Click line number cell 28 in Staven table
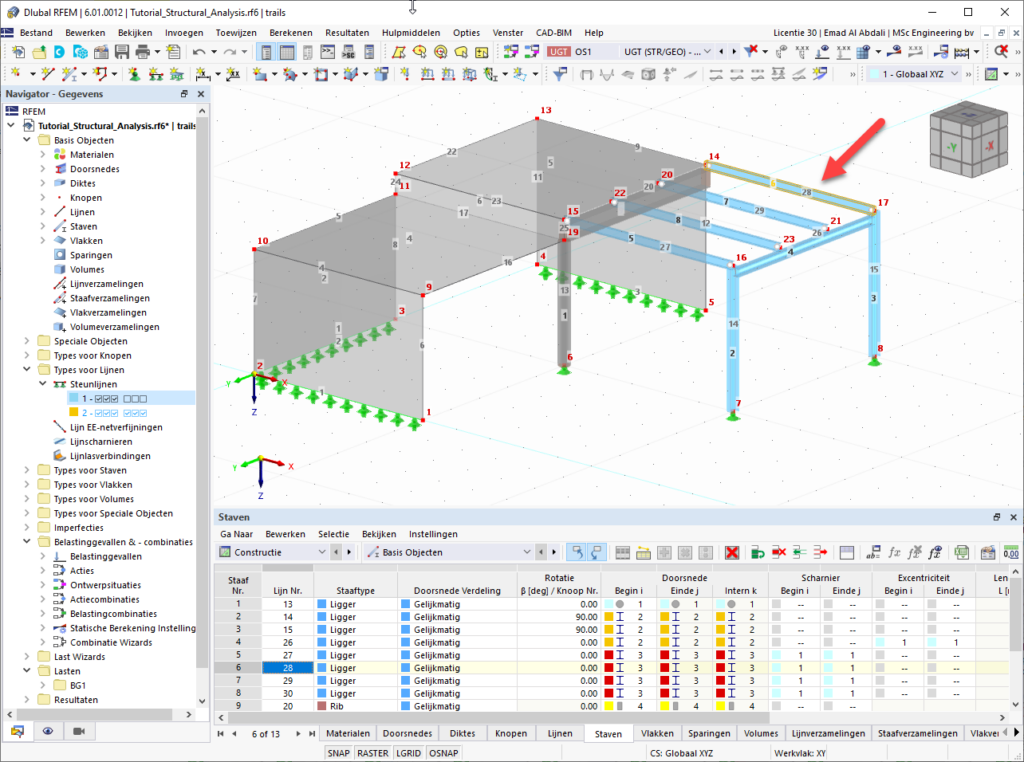The width and height of the screenshot is (1024, 762). pyautogui.click(x=287, y=667)
